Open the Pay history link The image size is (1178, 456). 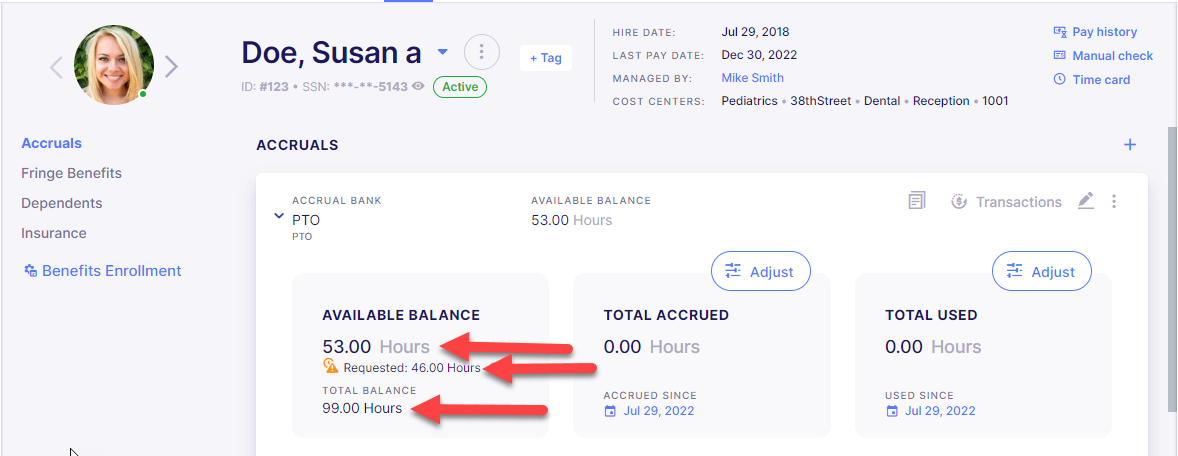(x=1095, y=32)
